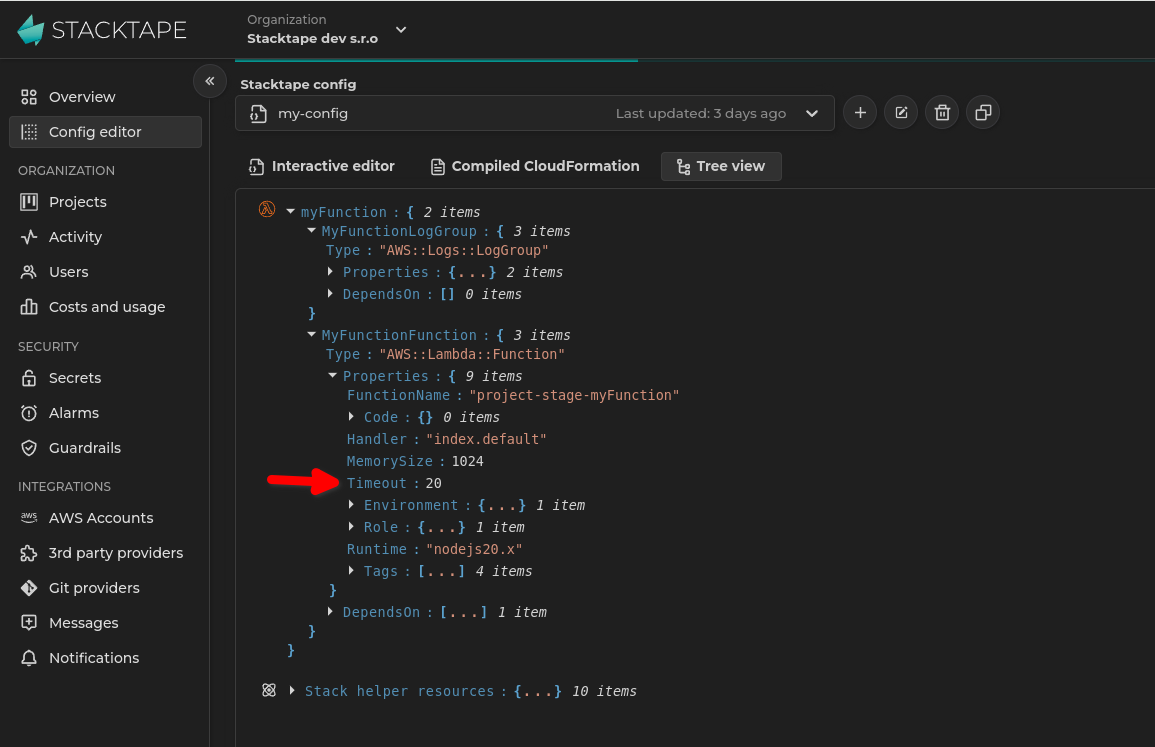Viewport: 1155px width, 747px height.
Task: Click the Projects board icon
Action: point(29,202)
